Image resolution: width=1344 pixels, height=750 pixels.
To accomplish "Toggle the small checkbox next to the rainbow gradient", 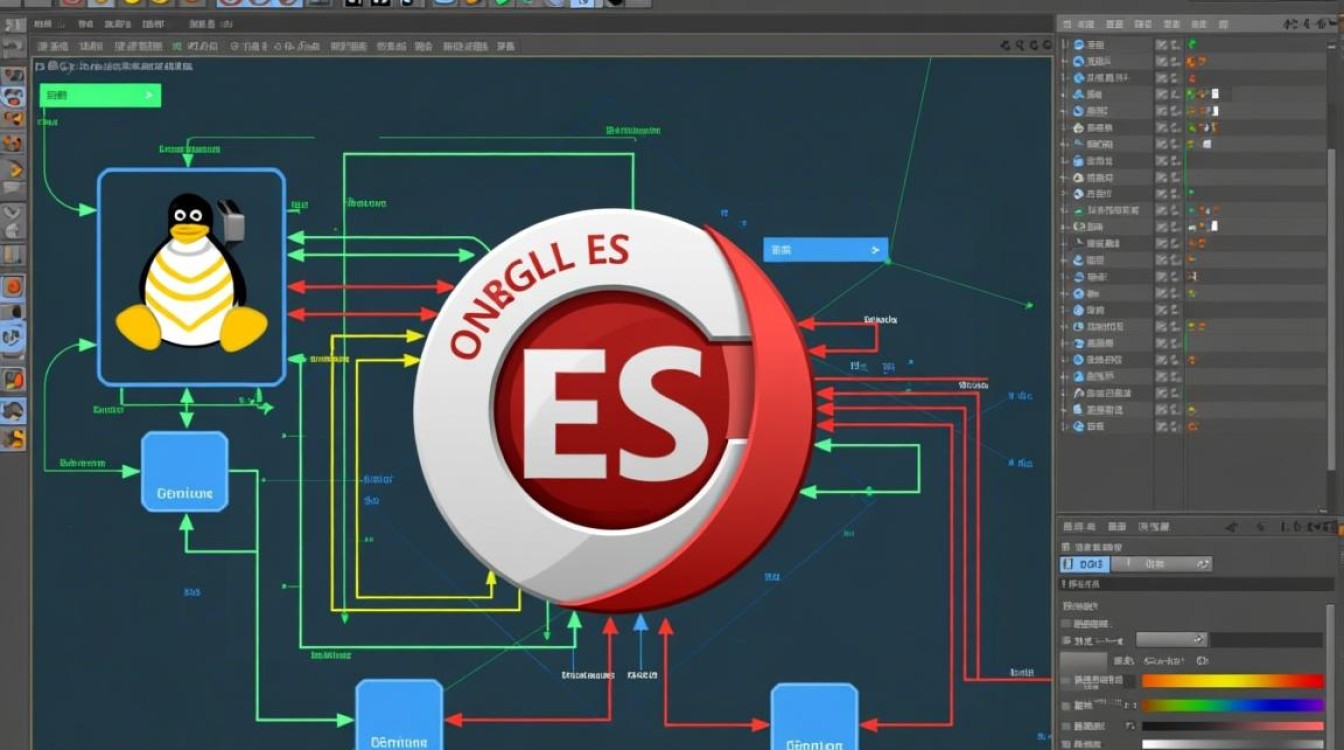I will 1064,704.
